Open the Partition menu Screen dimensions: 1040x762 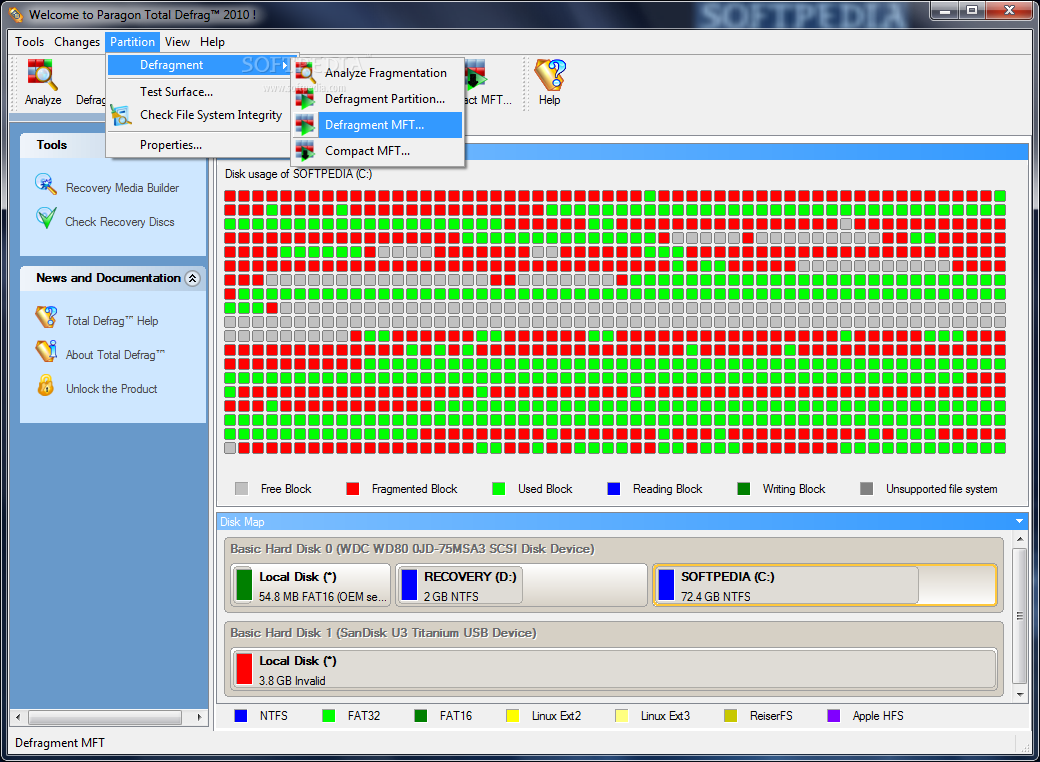(x=132, y=42)
